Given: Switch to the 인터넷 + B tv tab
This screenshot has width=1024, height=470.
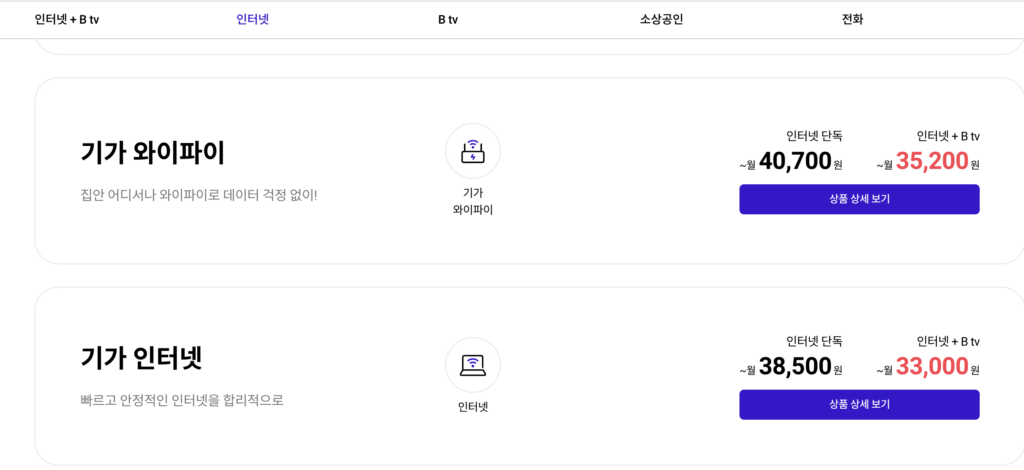Looking at the screenshot, I should [x=67, y=19].
